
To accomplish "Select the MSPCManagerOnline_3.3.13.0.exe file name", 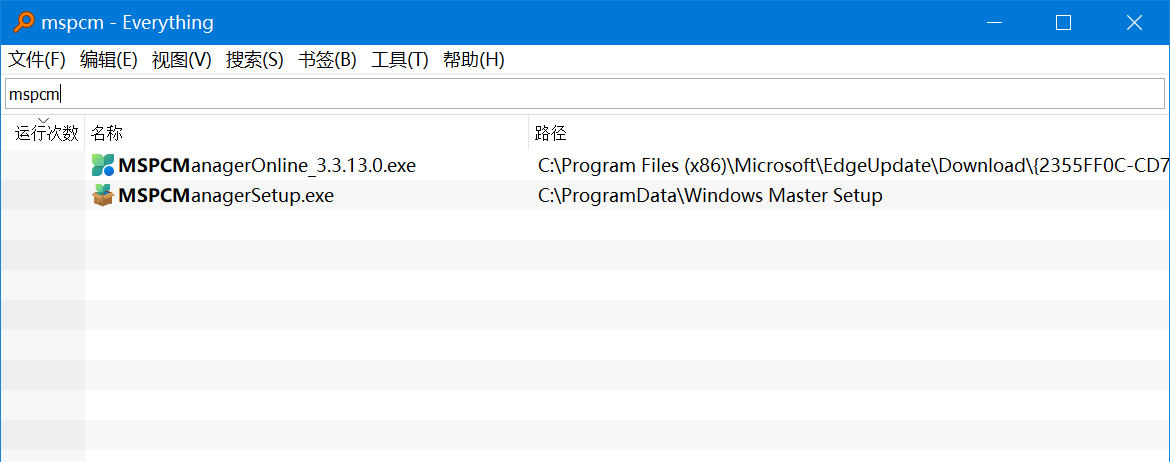I will pos(267,165).
